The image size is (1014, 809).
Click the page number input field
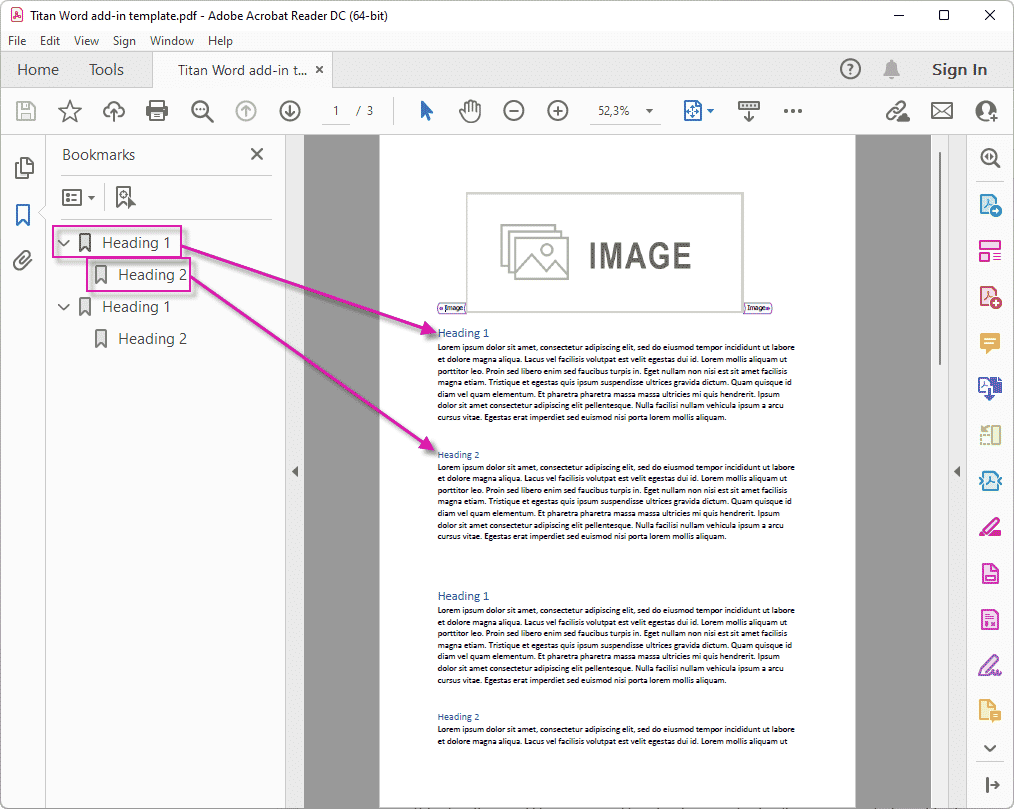337,111
